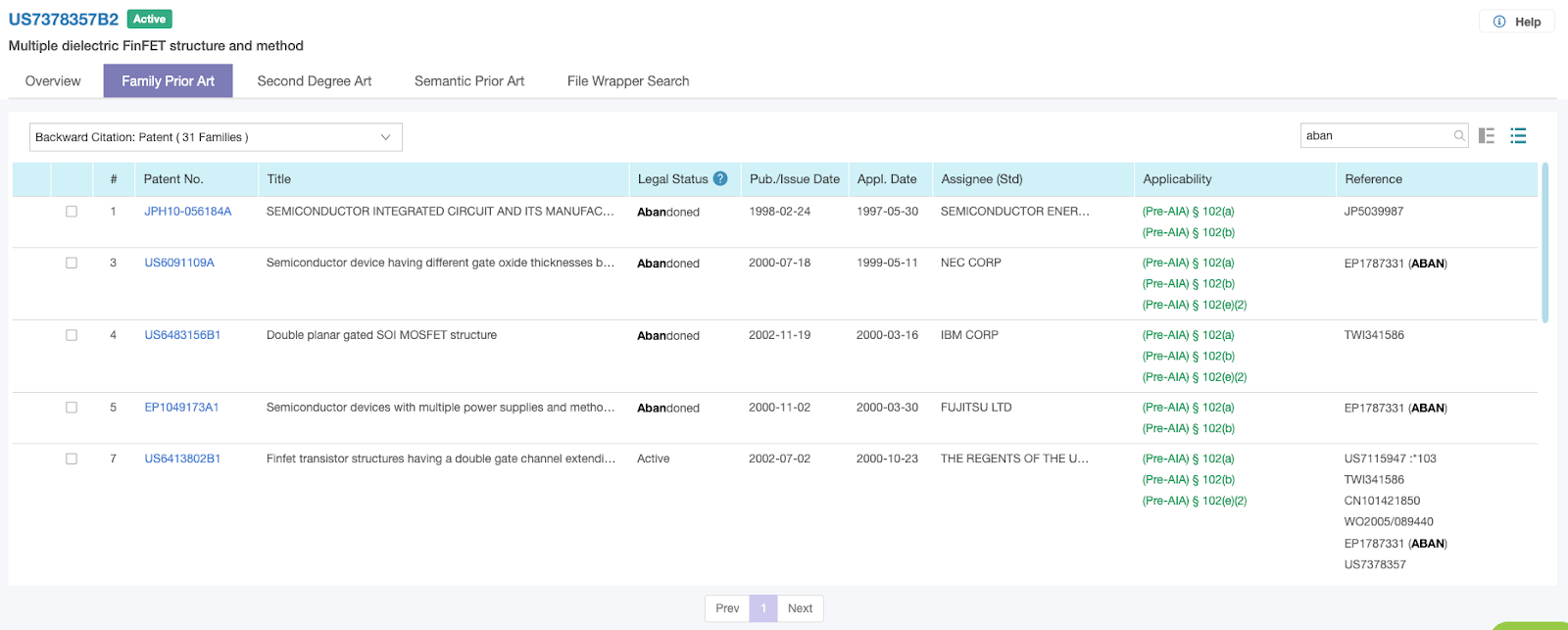Open patent link US6483156B1
The width and height of the screenshot is (1568, 630).
coord(182,335)
